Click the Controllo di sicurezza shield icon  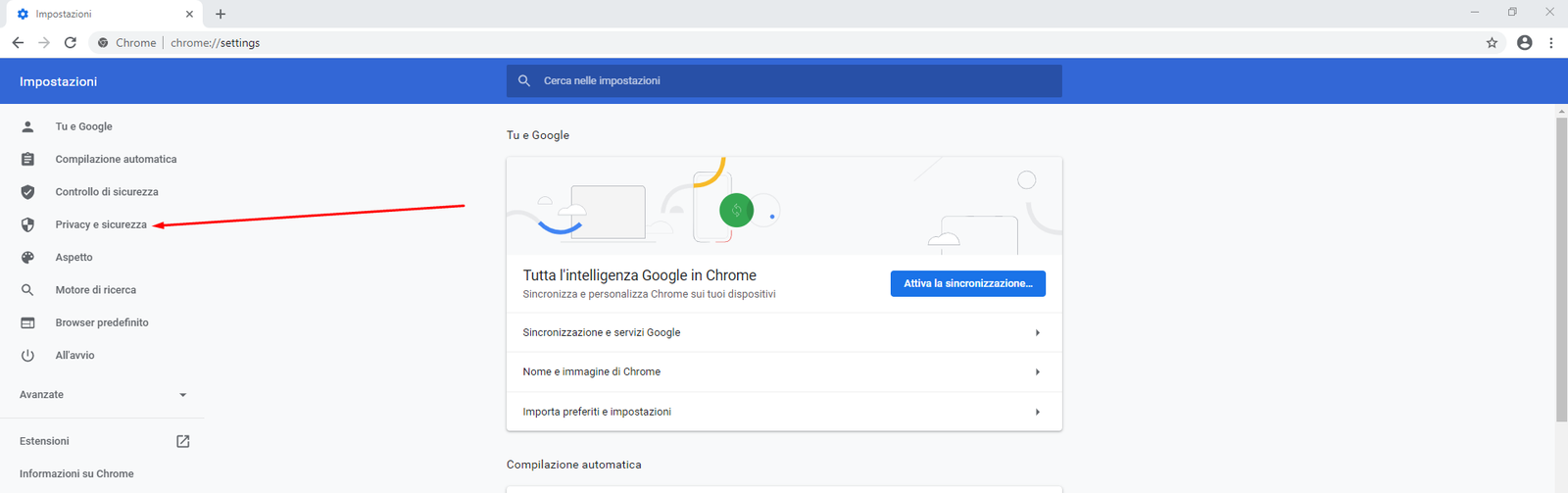click(x=27, y=192)
